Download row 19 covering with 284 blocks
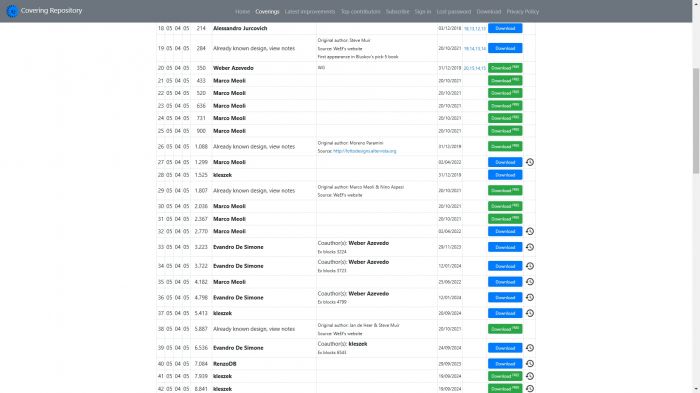Viewport: 700px width, 393px height. (x=505, y=48)
